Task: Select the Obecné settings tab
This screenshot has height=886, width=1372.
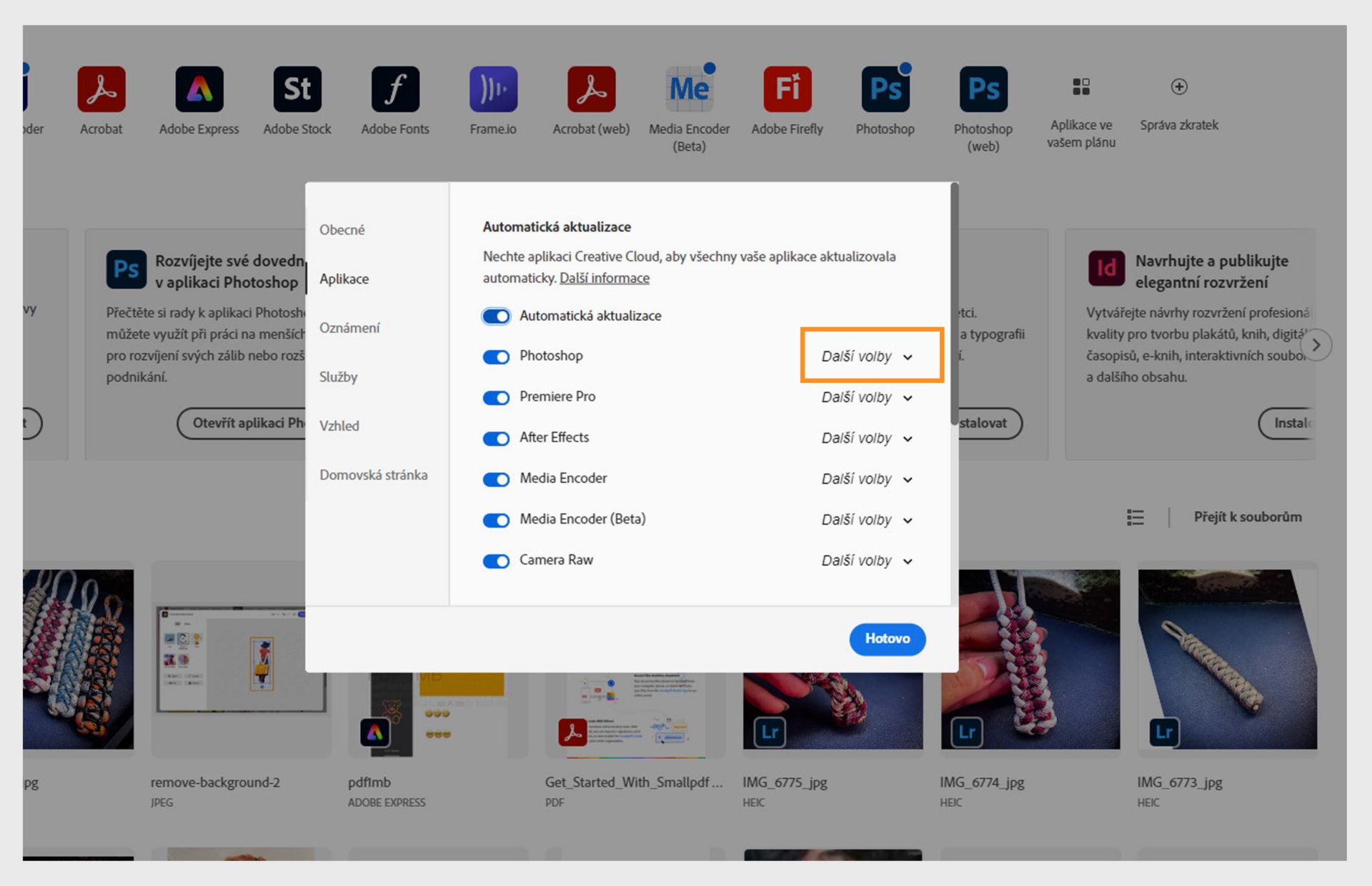Action: (x=342, y=230)
